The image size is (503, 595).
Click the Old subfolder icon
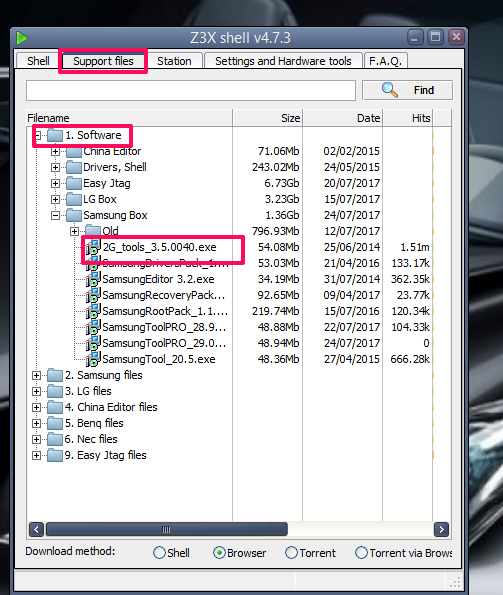[93, 231]
